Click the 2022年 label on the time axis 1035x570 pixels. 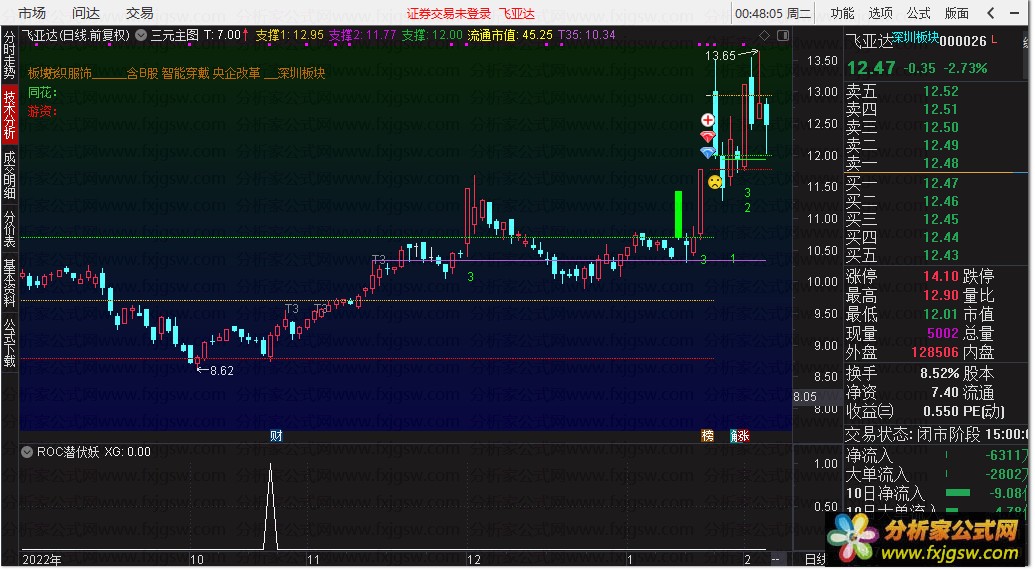(42, 560)
